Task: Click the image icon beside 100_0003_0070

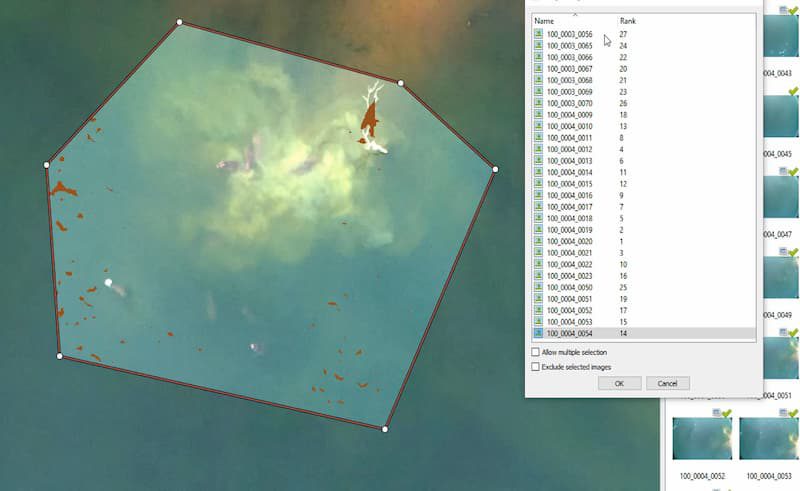Action: tap(538, 103)
